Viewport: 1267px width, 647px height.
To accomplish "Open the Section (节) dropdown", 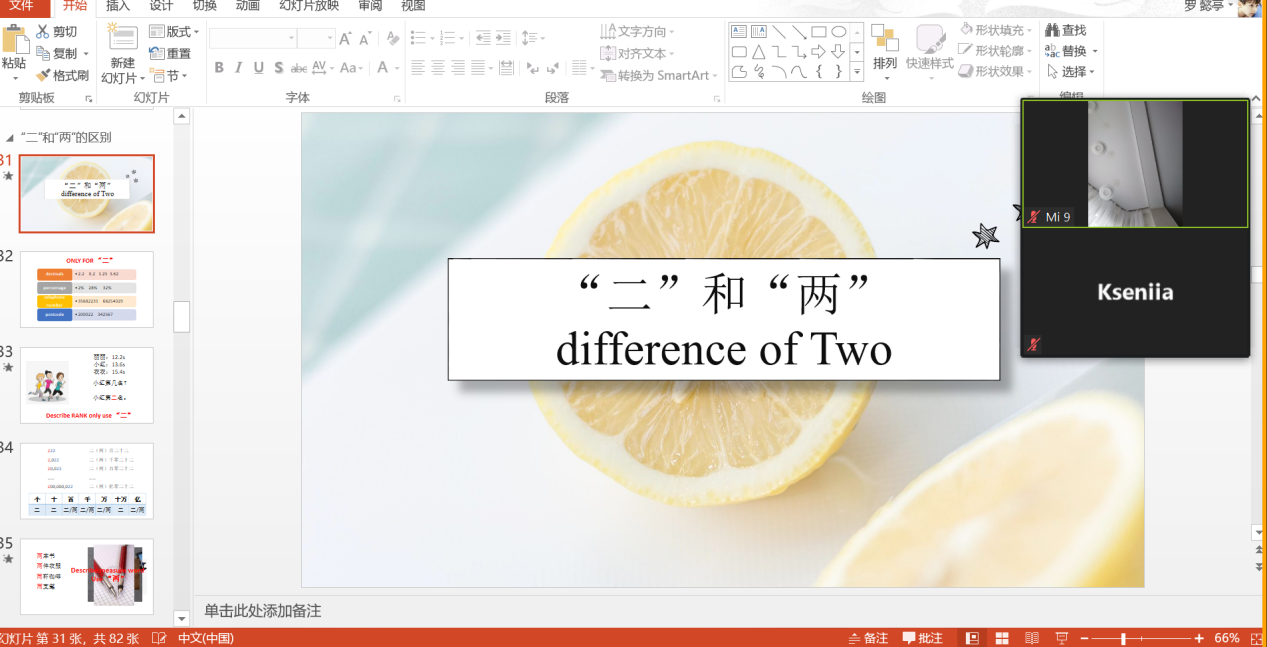I will tap(169, 76).
